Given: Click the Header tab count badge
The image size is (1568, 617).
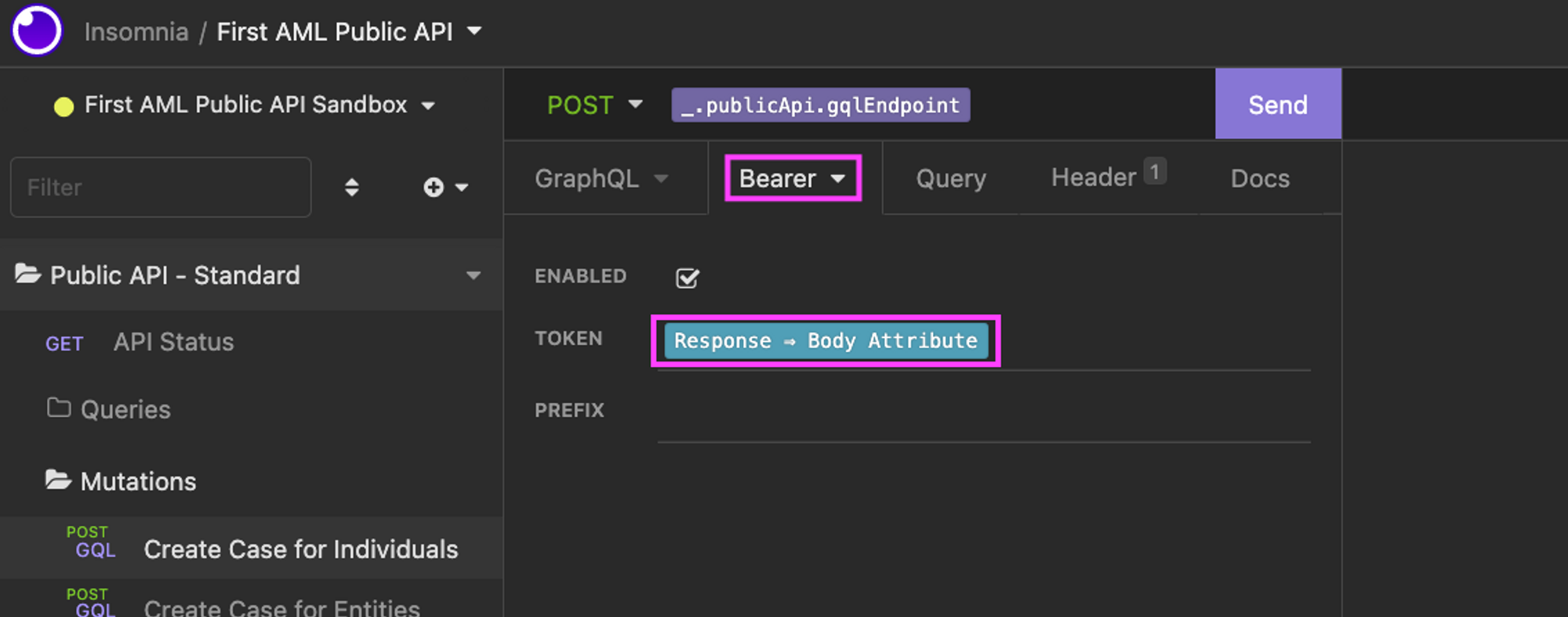Looking at the screenshot, I should click(x=1155, y=171).
